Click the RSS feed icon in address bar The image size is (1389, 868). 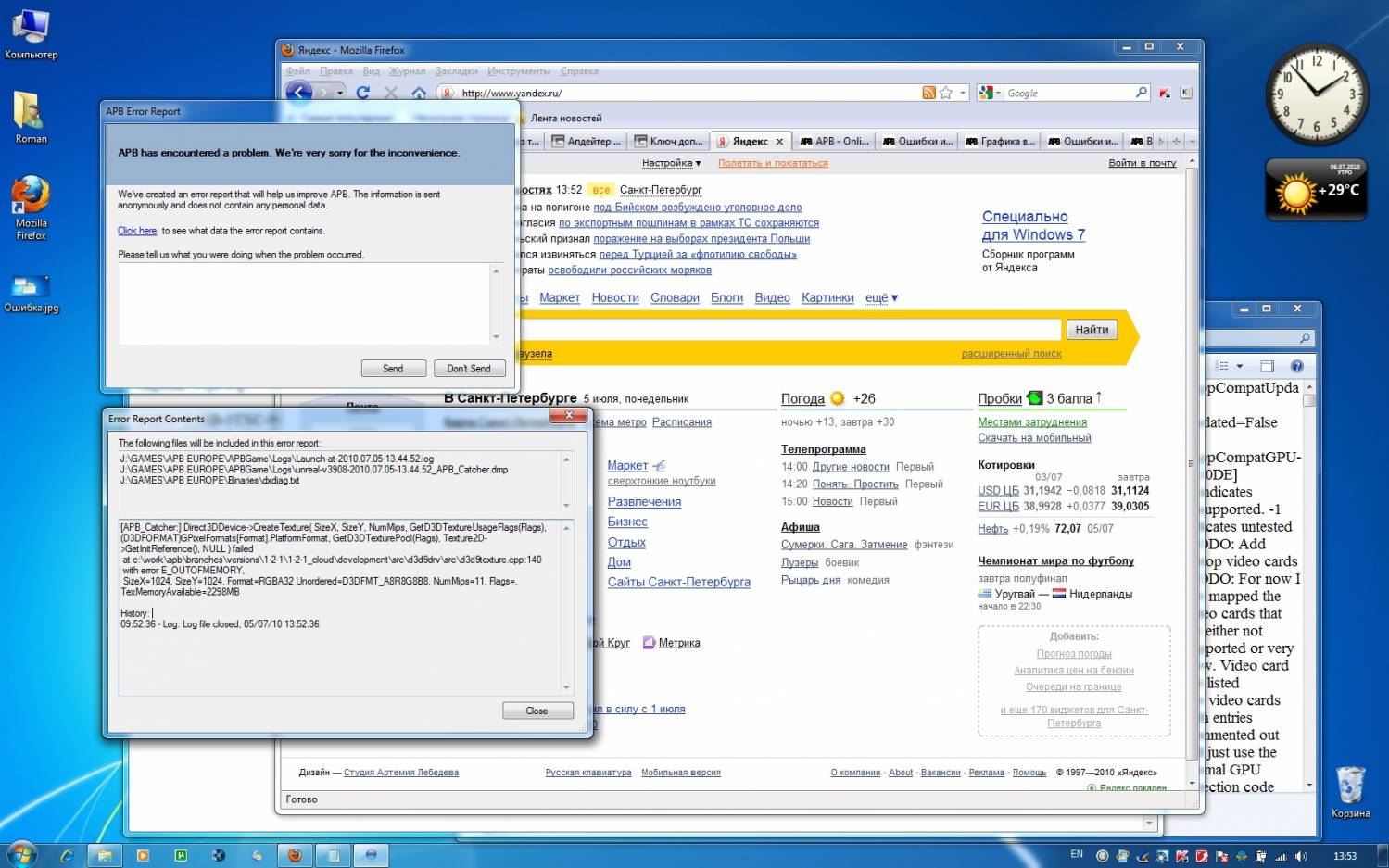(928, 93)
